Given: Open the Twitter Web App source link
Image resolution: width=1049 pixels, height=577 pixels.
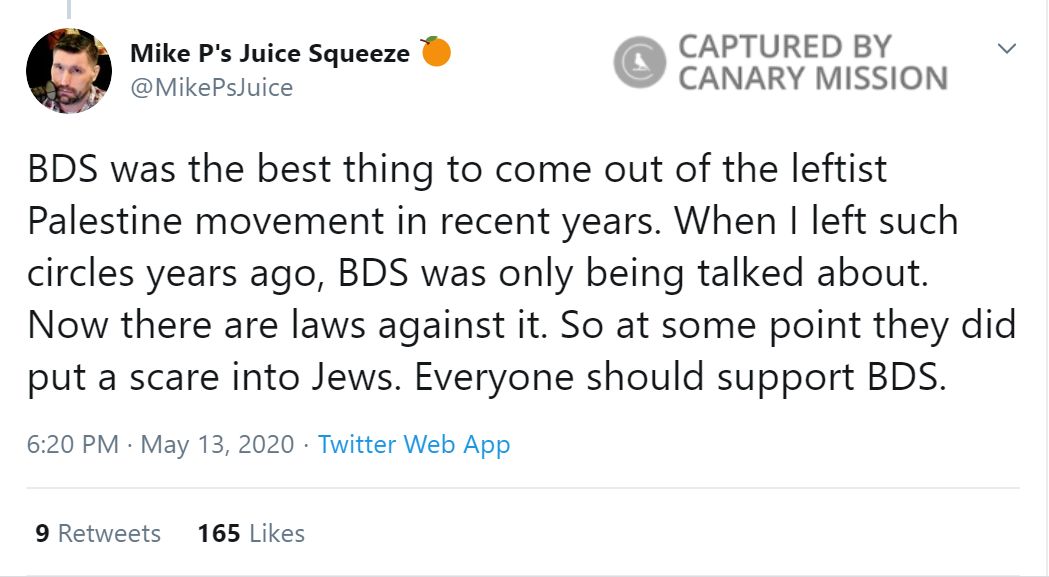Looking at the screenshot, I should 414,444.
